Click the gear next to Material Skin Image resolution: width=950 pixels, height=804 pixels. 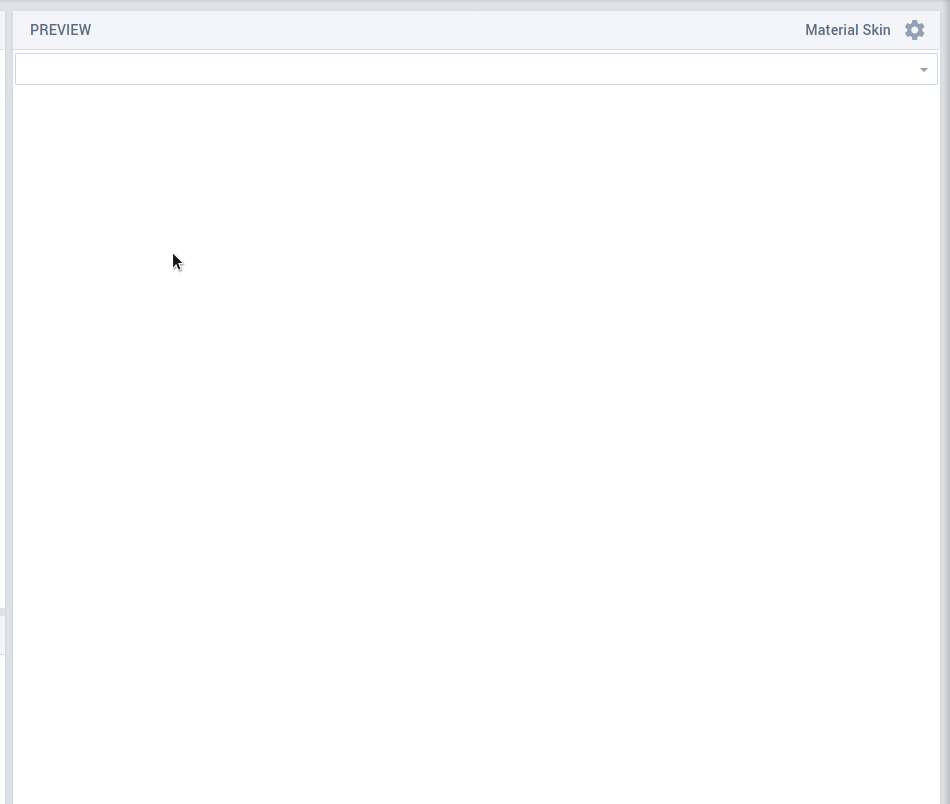914,30
